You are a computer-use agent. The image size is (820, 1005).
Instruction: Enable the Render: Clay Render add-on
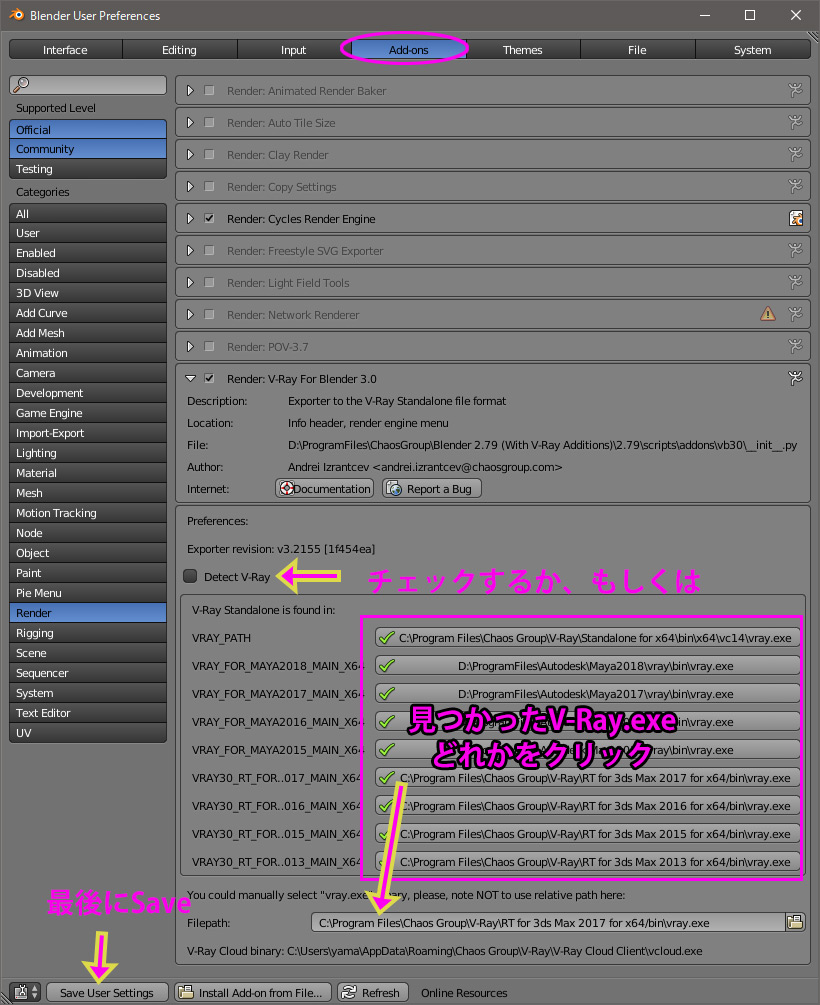209,154
